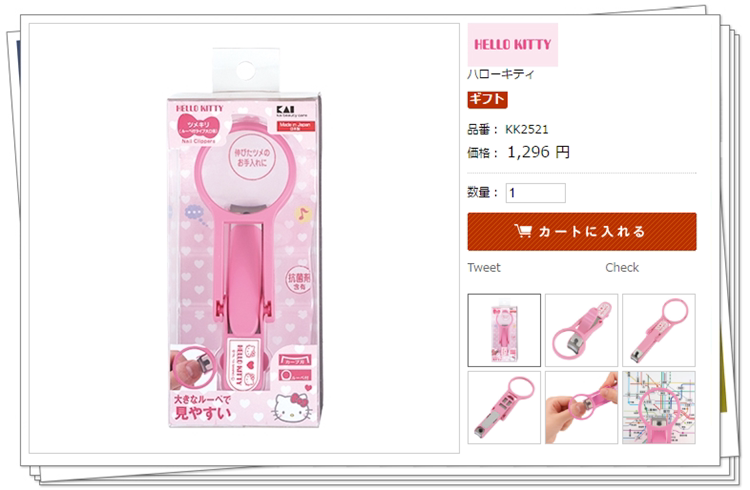Click the Check share link
This screenshot has height=490, width=750.
click(x=622, y=267)
